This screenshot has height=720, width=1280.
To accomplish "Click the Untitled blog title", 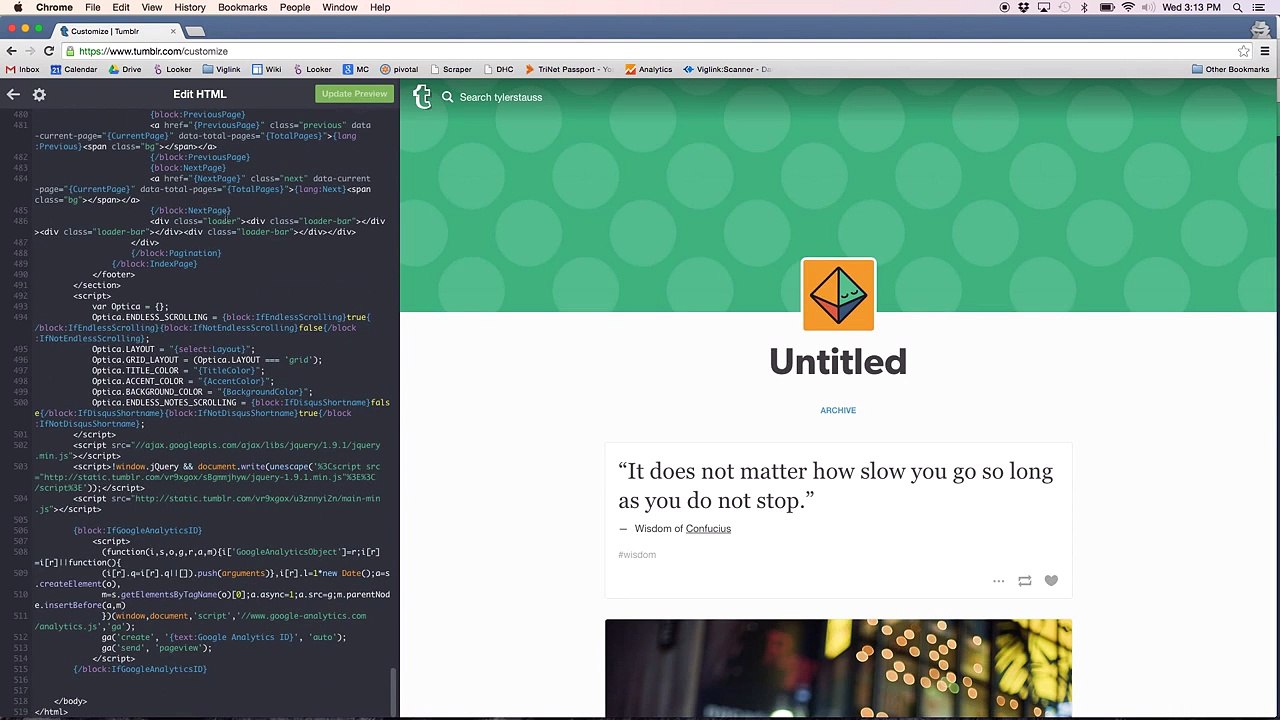I will pyautogui.click(x=838, y=362).
